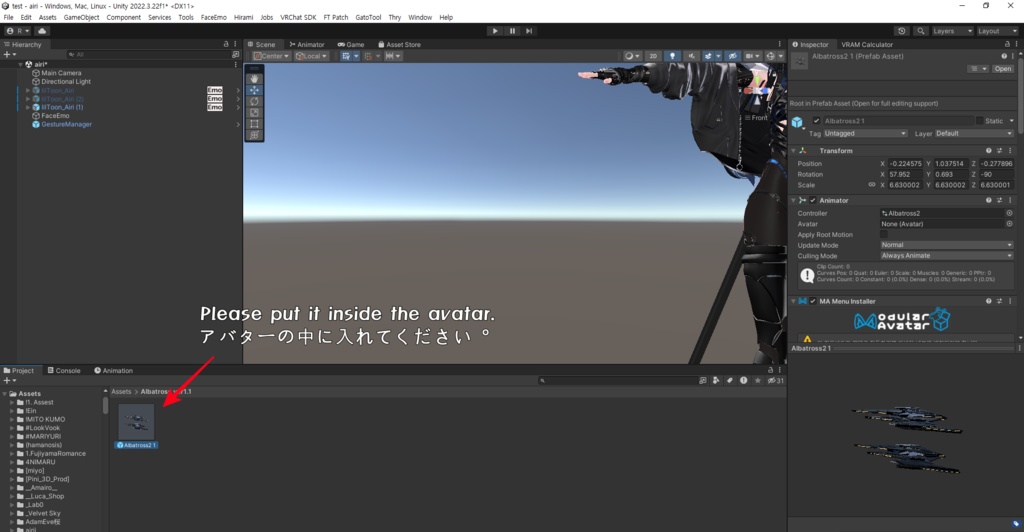Select the Rotate tool in Scene overlay

254,101
